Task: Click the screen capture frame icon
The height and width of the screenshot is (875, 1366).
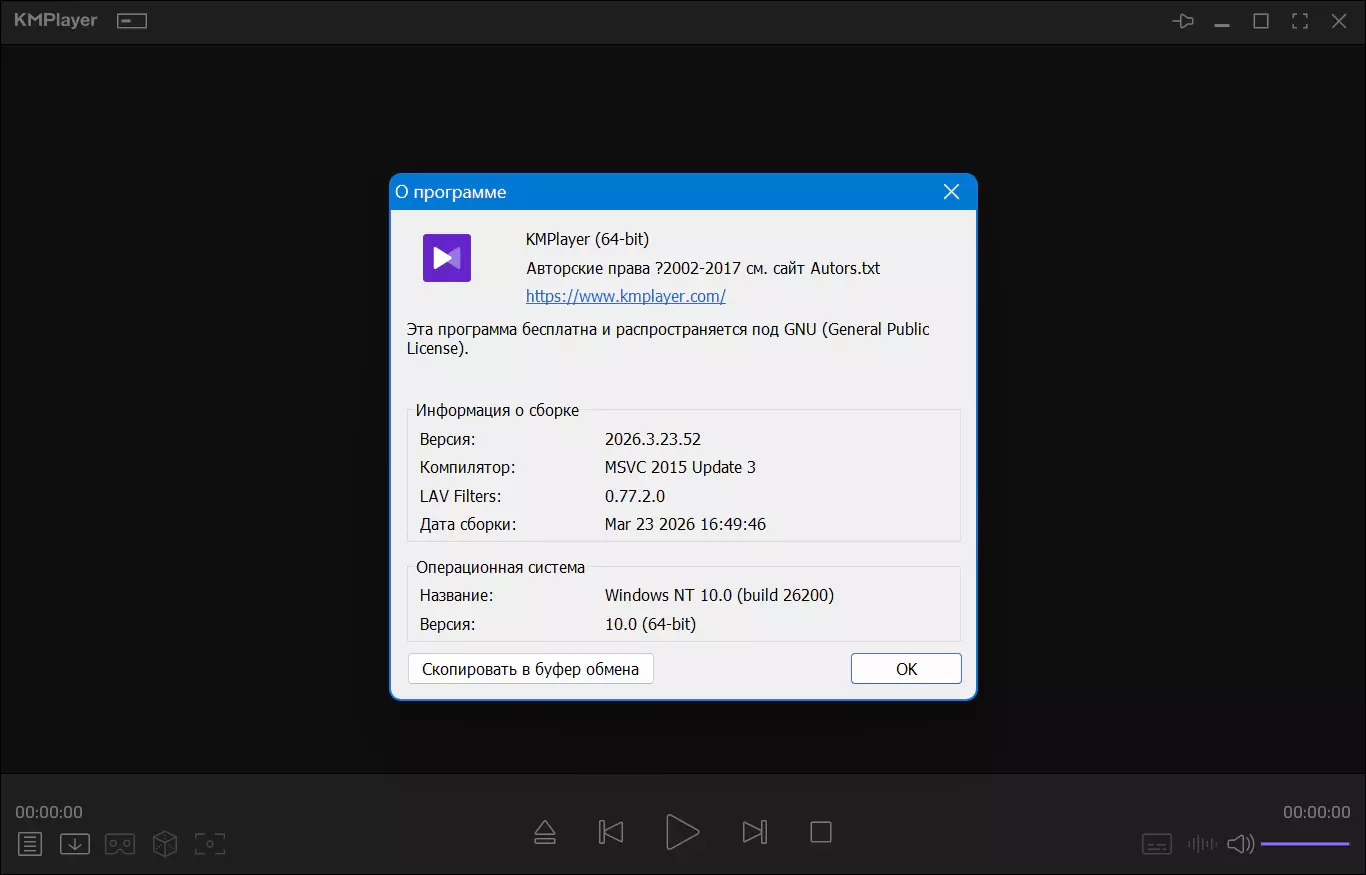Action: coord(210,844)
